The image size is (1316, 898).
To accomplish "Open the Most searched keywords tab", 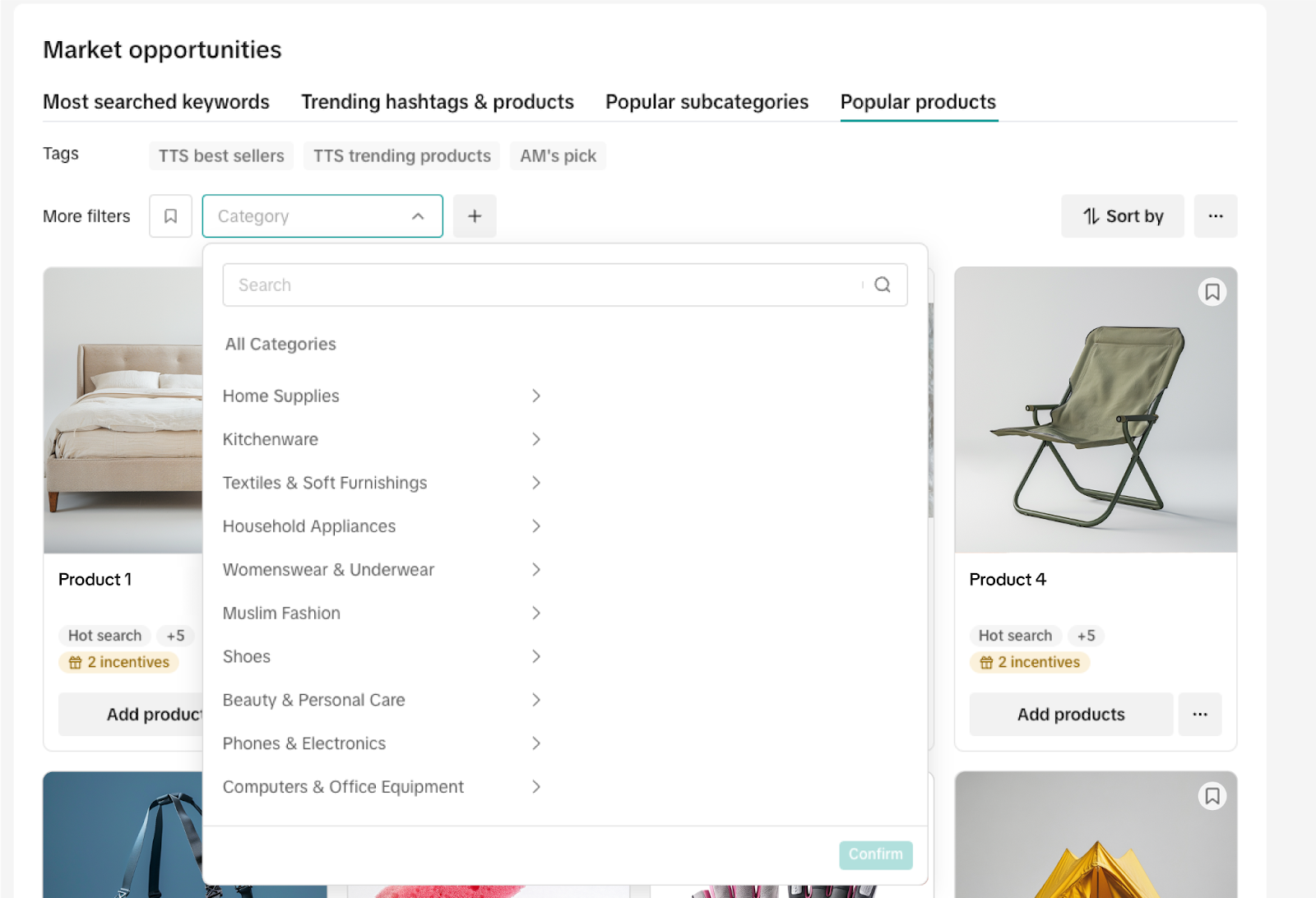I will coord(156,101).
